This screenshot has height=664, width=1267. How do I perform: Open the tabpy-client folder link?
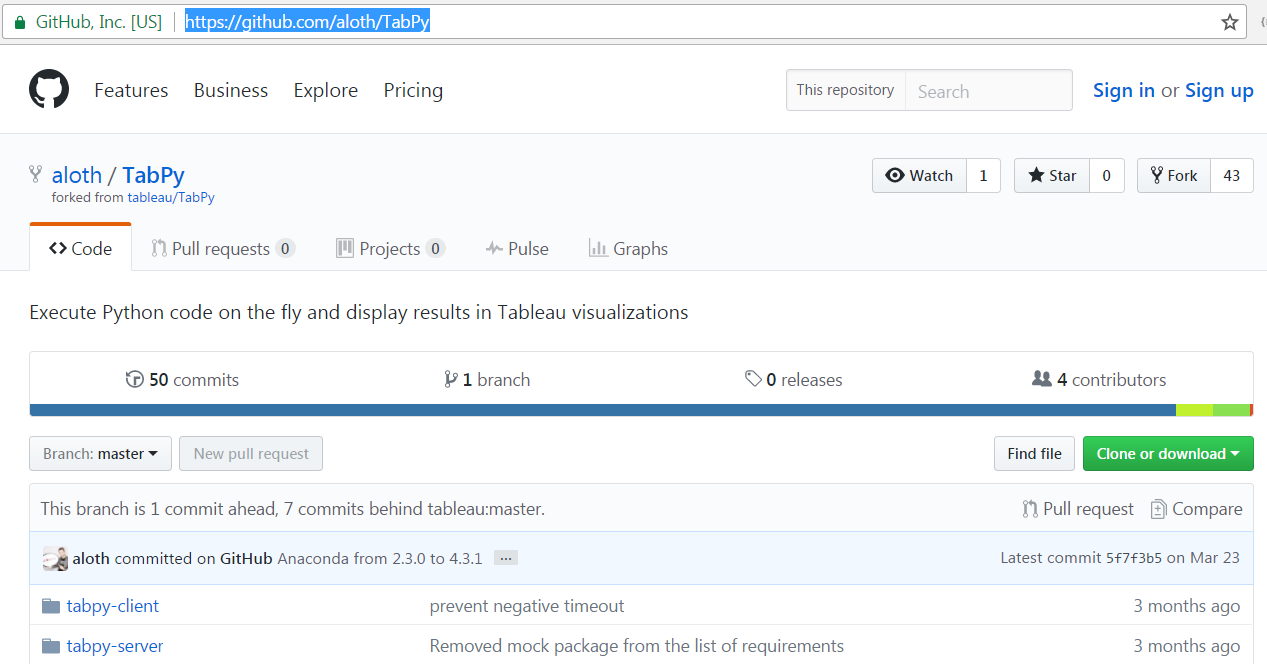tap(113, 606)
